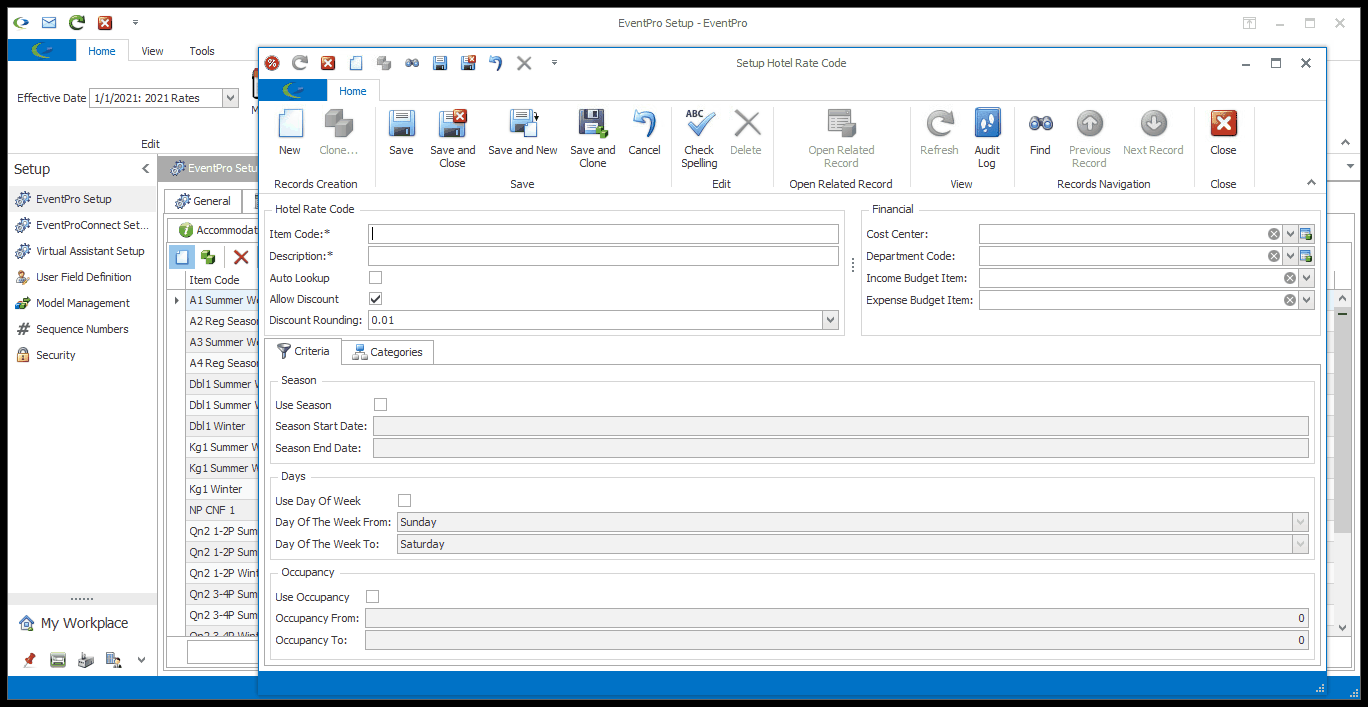Open the View tab in the EventPro Setup window
Screen dimensions: 1368x707
(152, 51)
